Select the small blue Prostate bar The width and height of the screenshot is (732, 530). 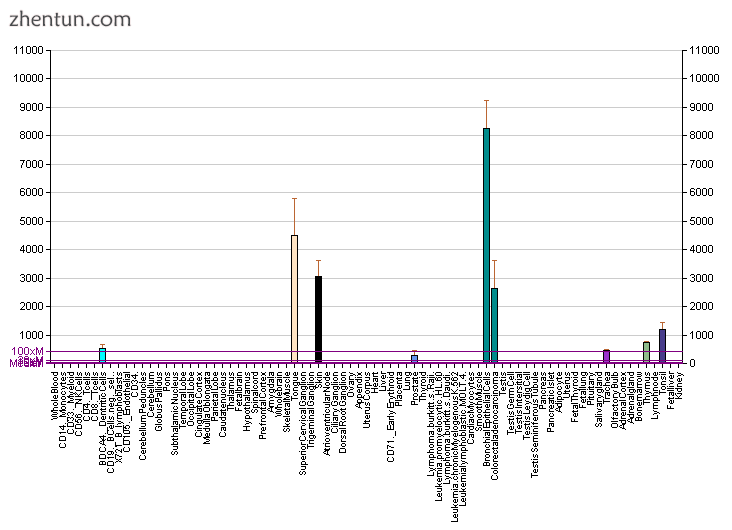click(x=415, y=359)
